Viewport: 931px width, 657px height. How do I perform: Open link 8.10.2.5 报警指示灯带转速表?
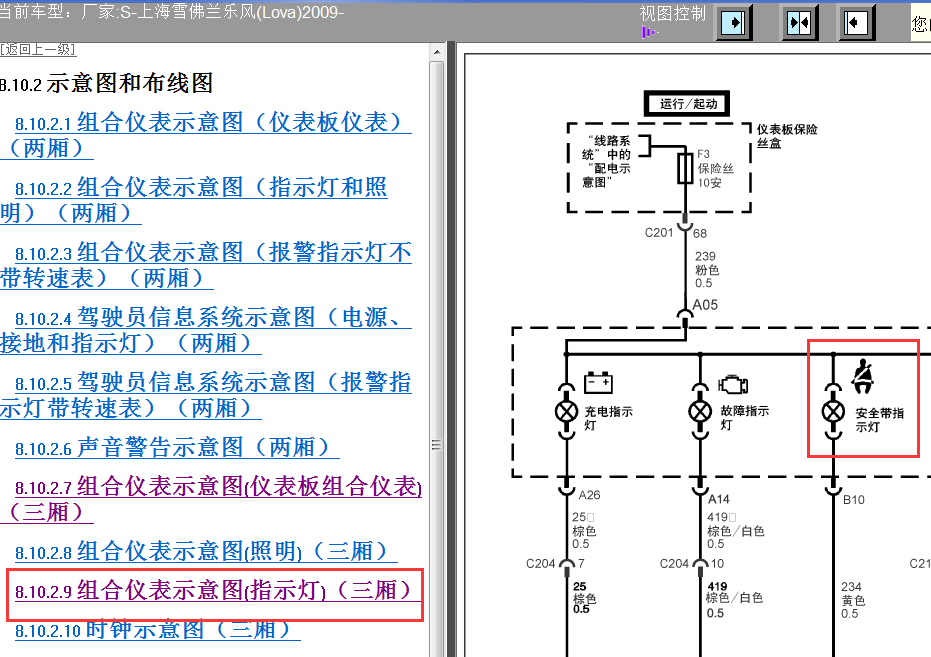pos(208,395)
